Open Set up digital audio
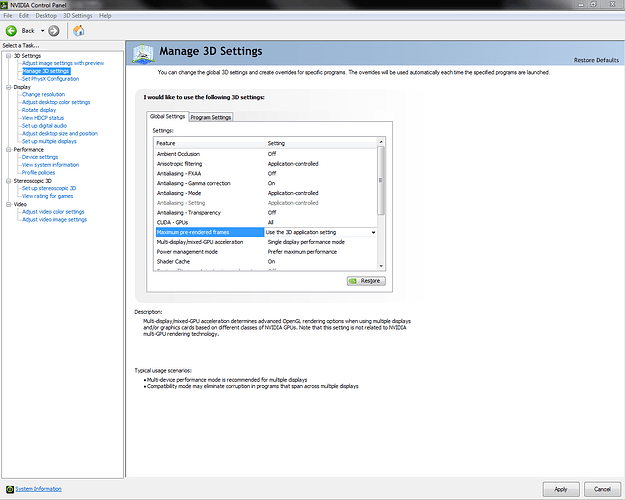The width and height of the screenshot is (625, 500). (x=45, y=126)
